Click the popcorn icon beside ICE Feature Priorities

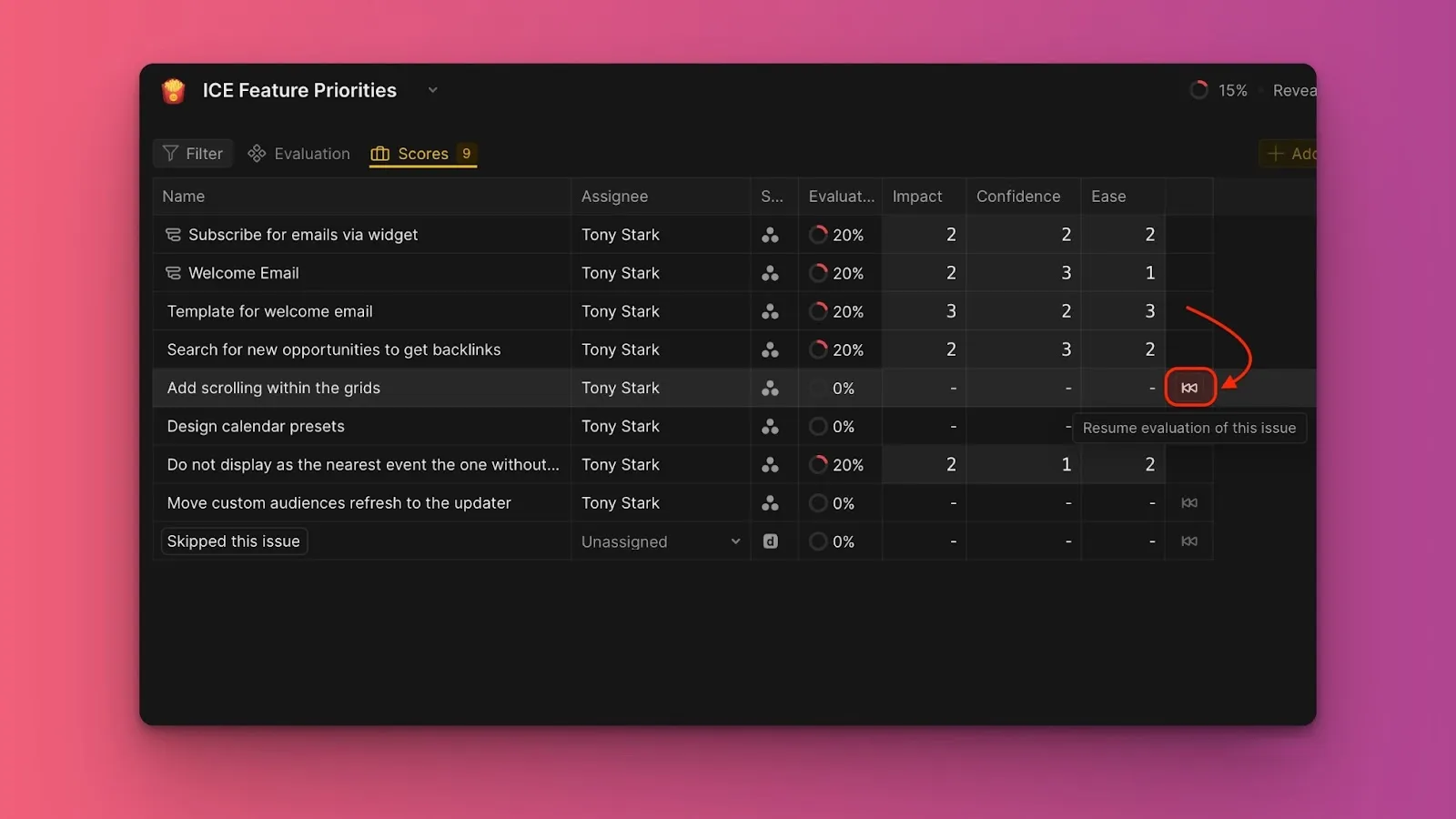[x=173, y=91]
